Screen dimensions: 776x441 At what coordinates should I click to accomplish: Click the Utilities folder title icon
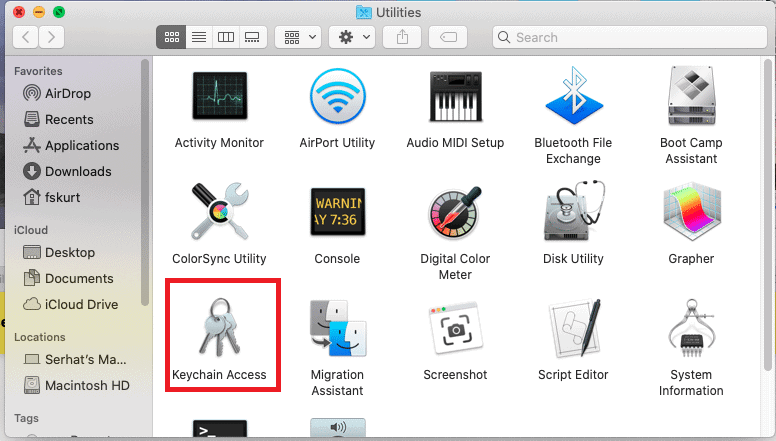click(364, 12)
